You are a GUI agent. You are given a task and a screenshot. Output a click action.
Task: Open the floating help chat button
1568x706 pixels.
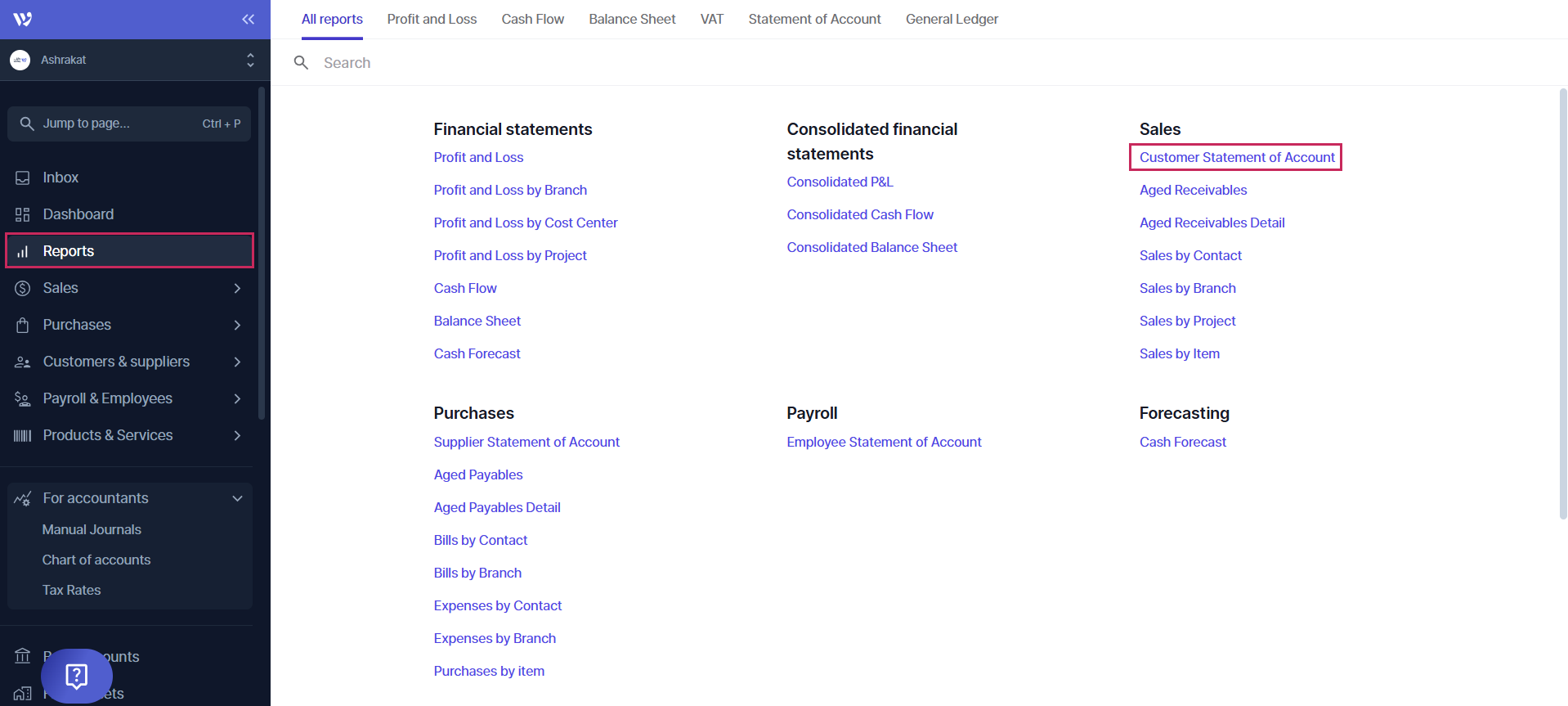click(77, 676)
